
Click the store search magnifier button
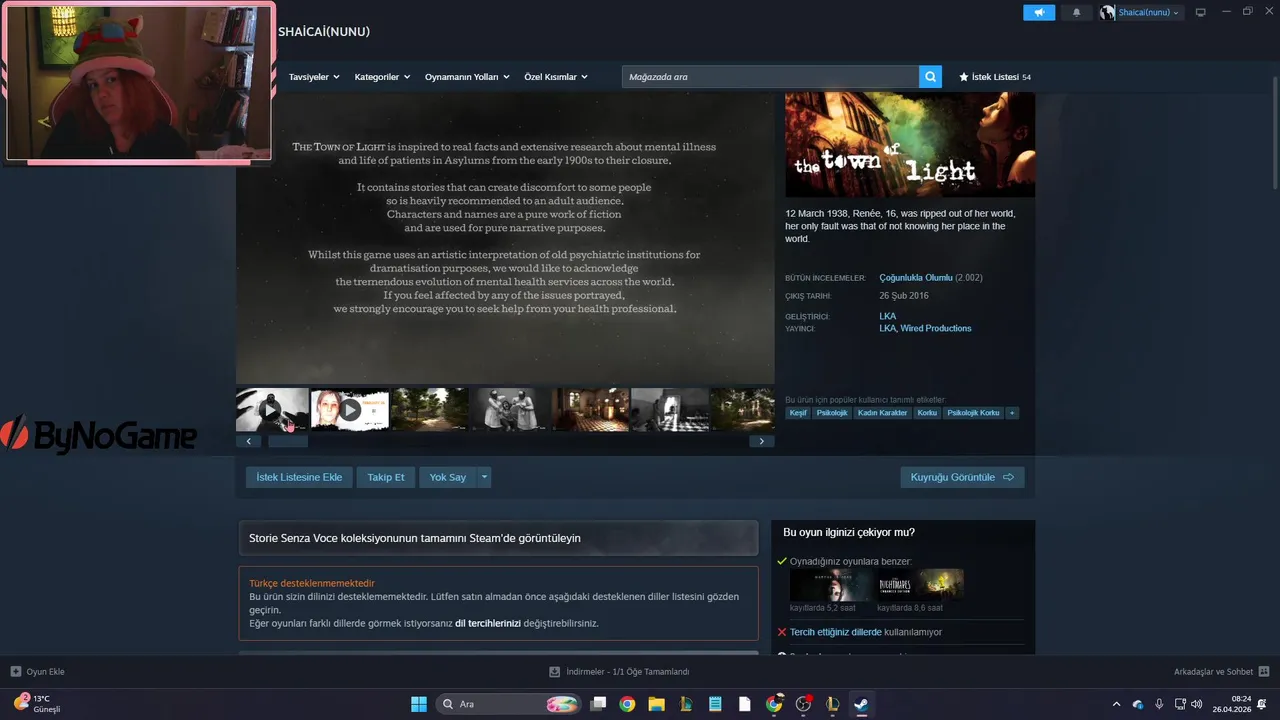[x=930, y=77]
